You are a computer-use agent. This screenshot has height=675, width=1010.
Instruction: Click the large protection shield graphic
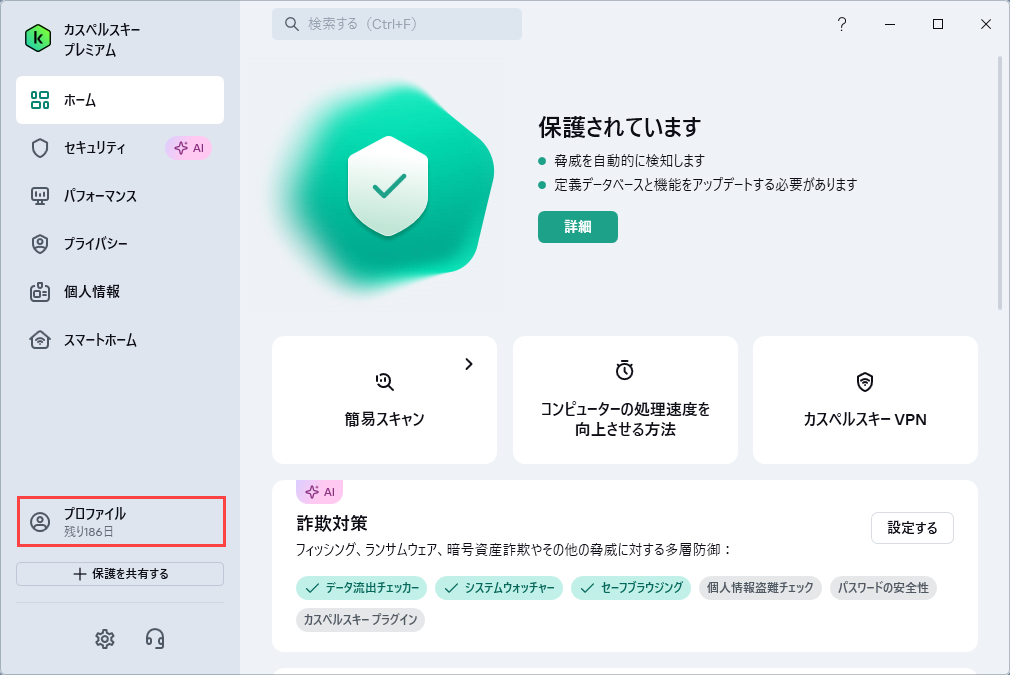pos(388,185)
